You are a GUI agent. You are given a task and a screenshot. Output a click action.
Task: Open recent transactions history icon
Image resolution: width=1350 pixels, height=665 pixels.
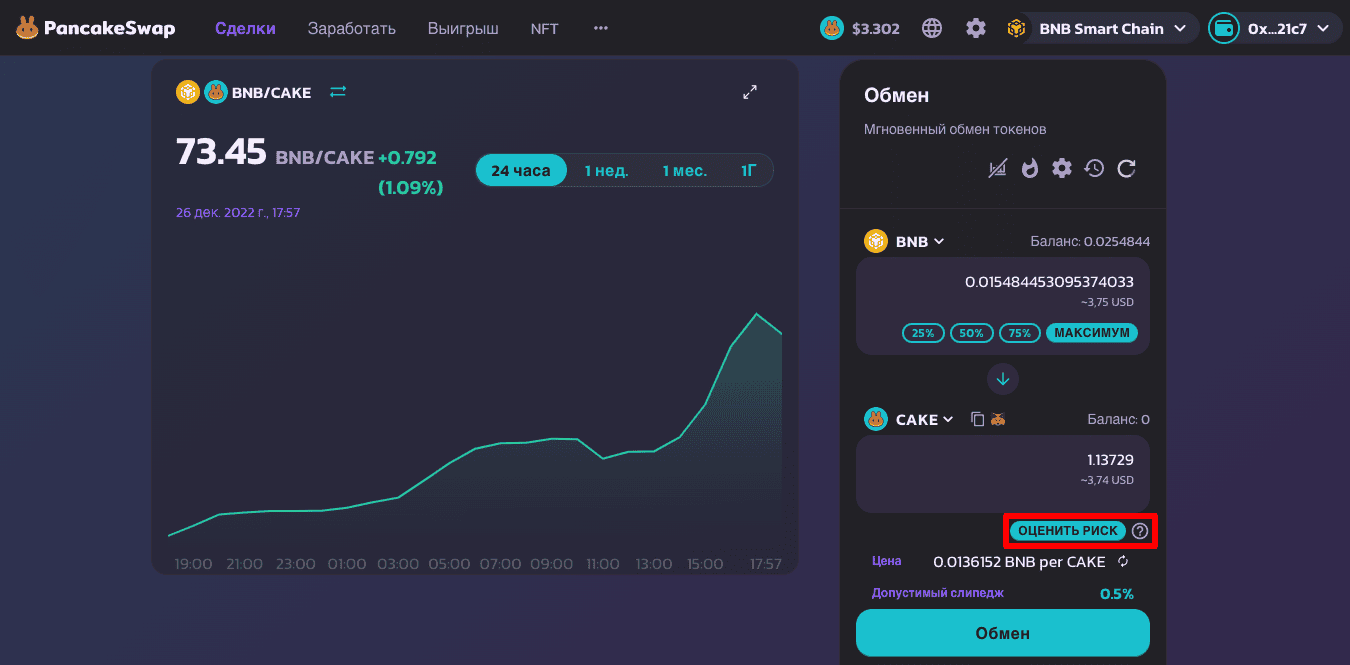[1094, 168]
